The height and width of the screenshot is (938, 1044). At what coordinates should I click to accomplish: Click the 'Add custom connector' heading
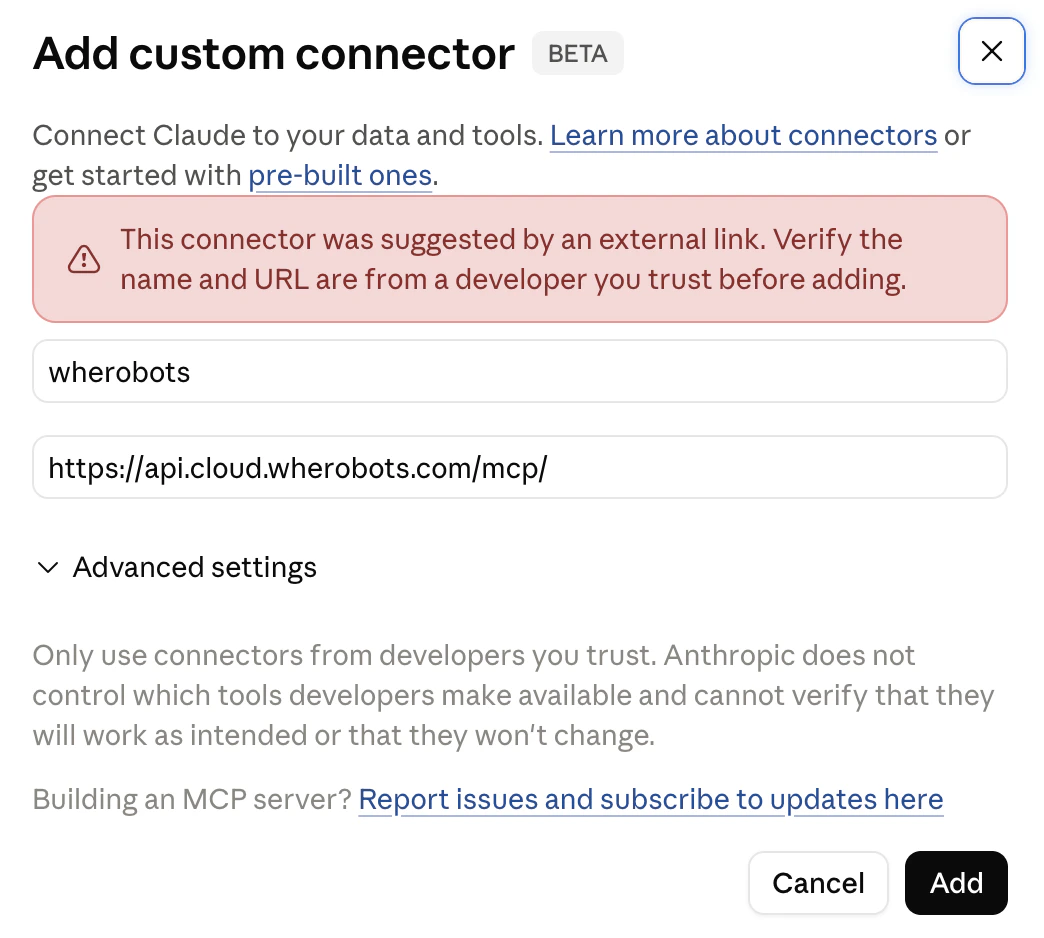(x=274, y=53)
